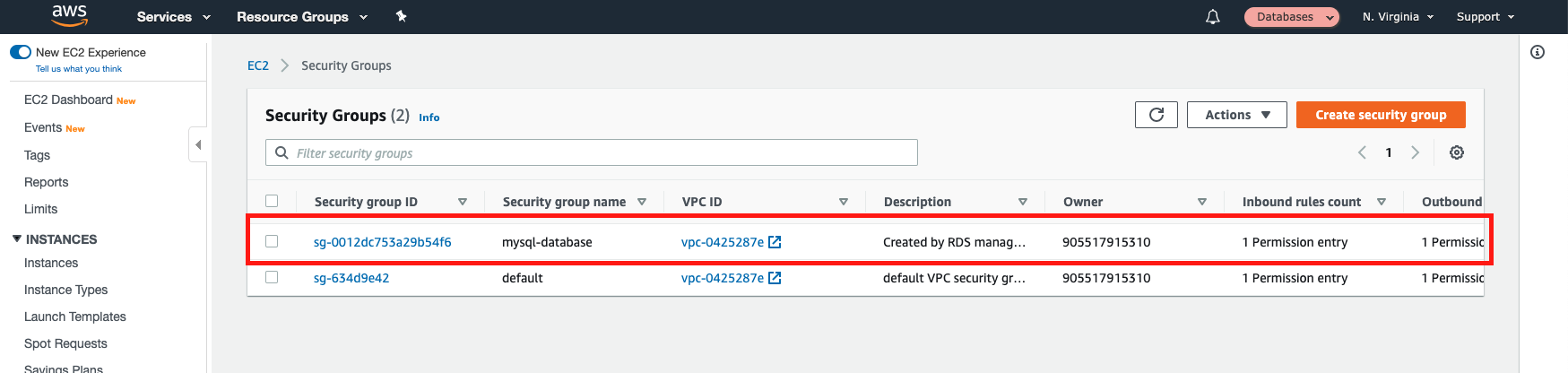Open EC2 Dashboard in sidebar
Image resolution: width=1568 pixels, height=373 pixels.
point(68,100)
